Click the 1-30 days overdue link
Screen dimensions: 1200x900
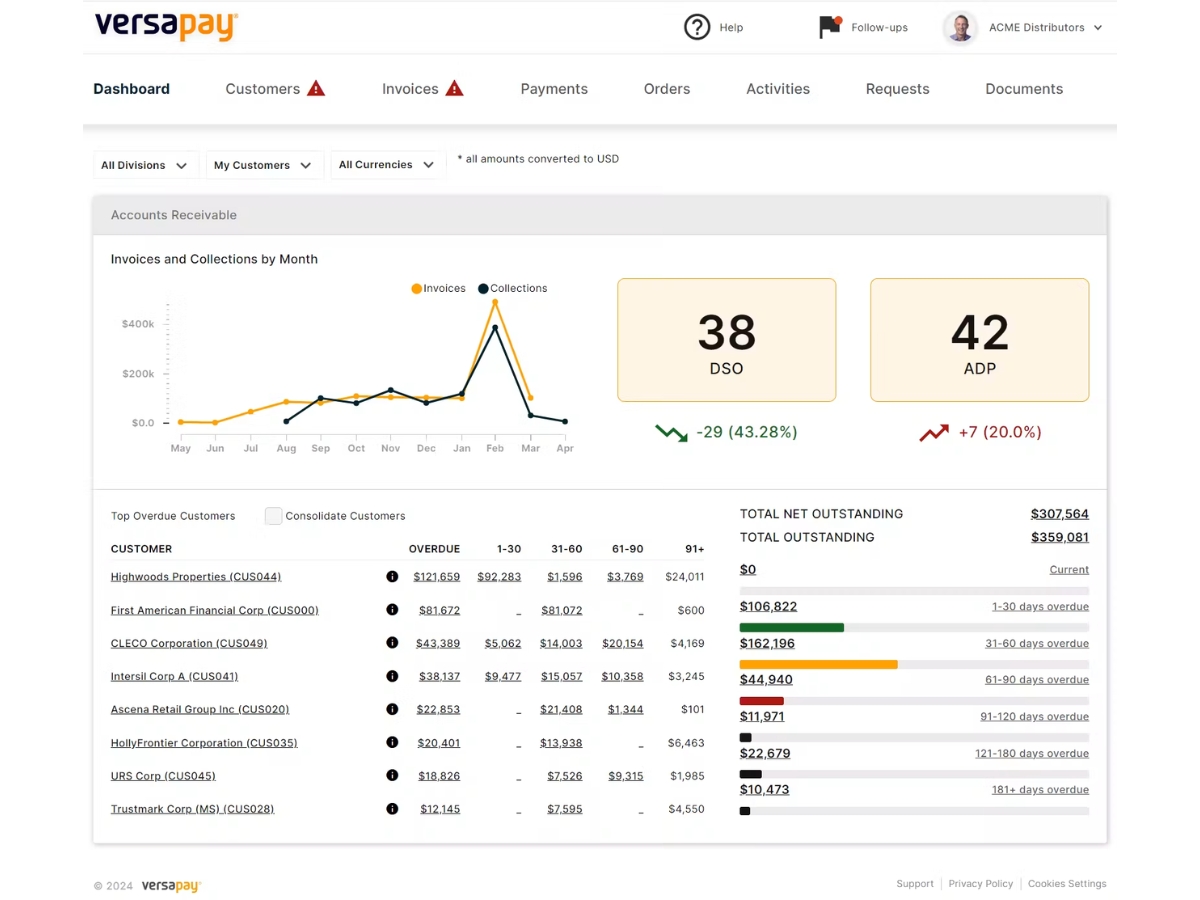coord(1040,606)
